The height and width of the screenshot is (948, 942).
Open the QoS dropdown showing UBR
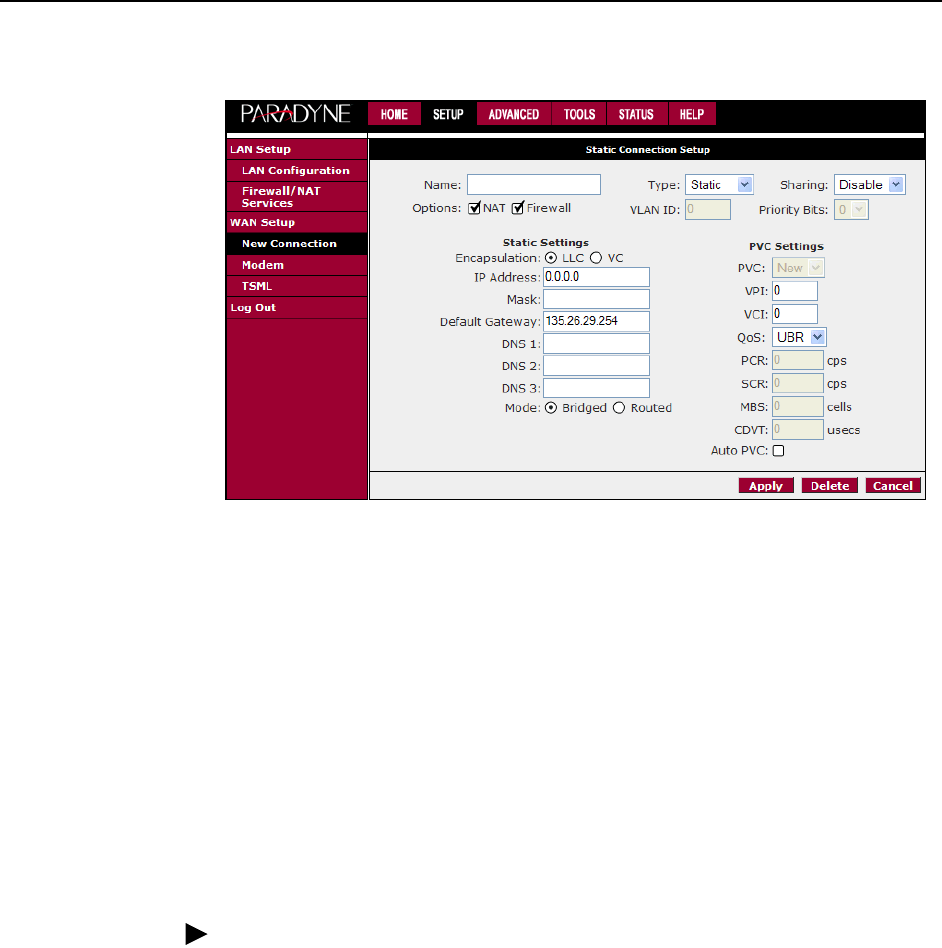pos(799,337)
